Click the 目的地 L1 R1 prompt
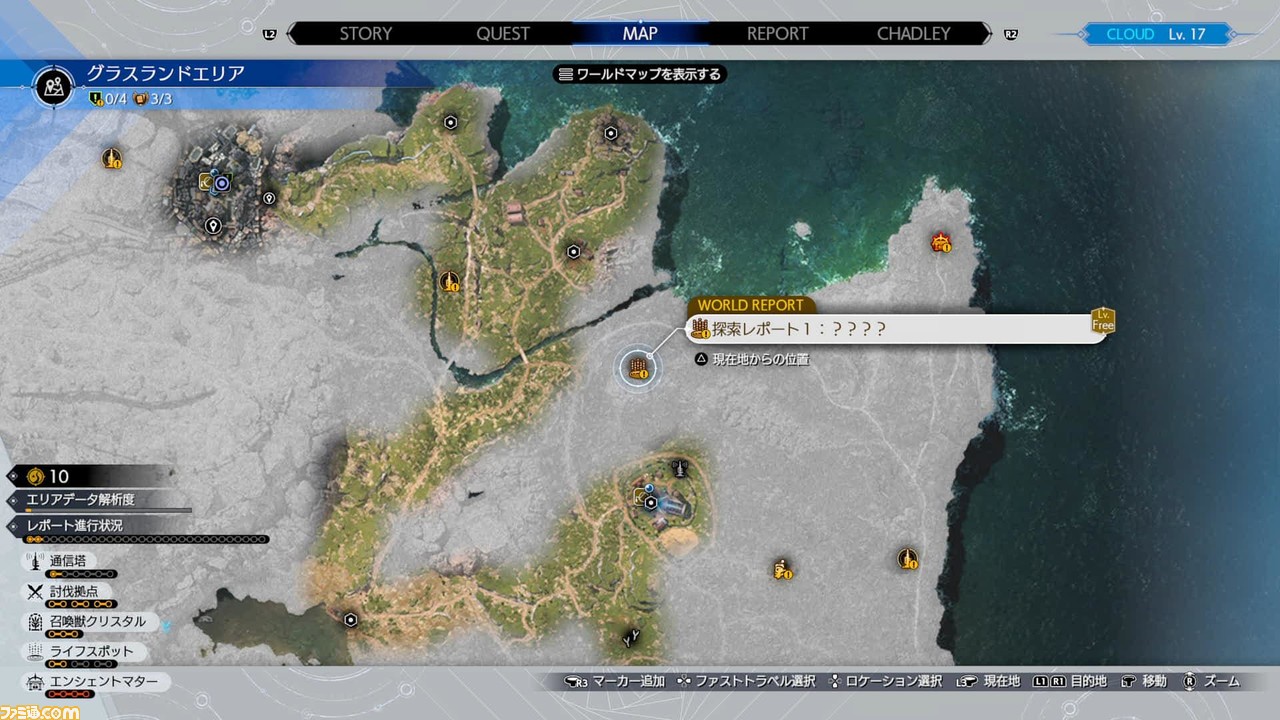1280x720 pixels. [x=1070, y=681]
